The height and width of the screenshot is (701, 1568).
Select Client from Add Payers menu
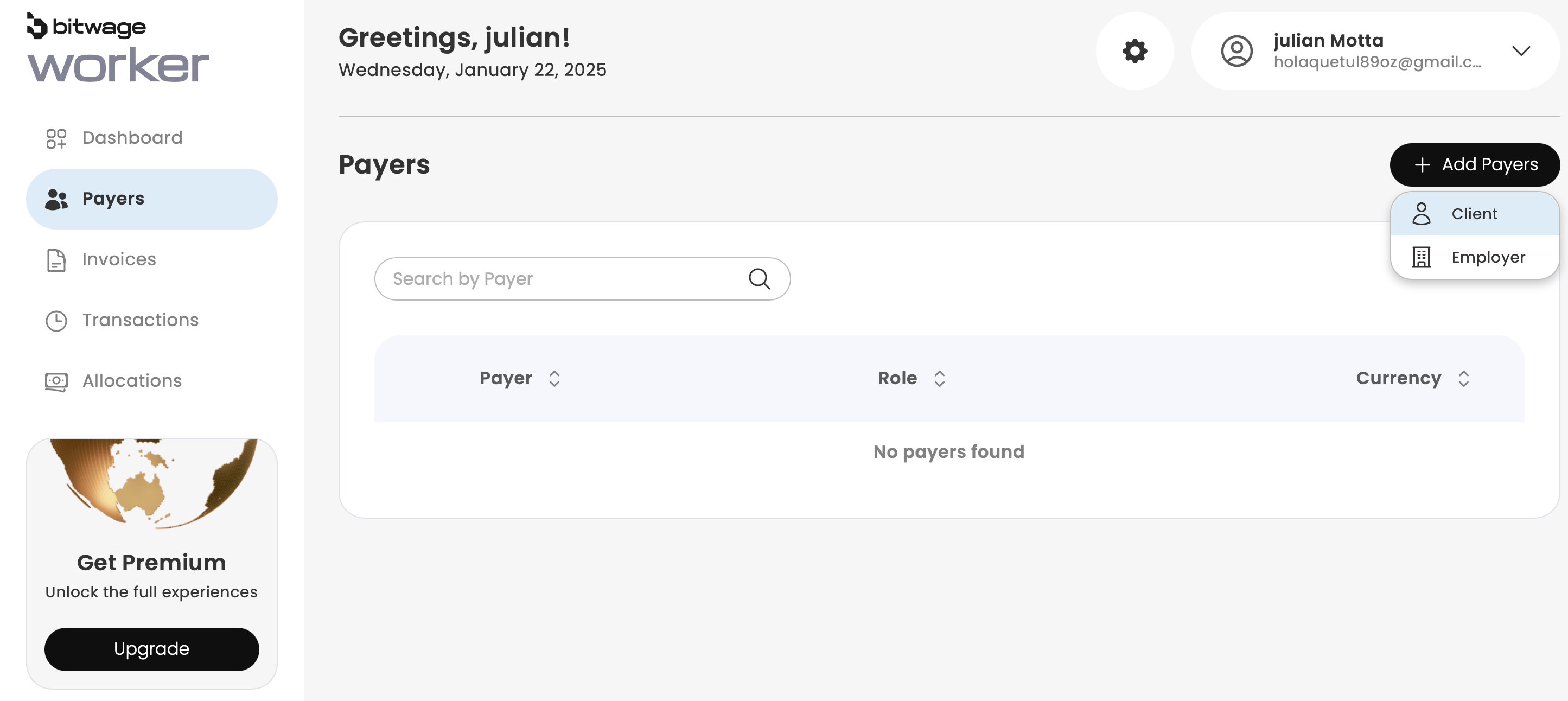[x=1474, y=214]
